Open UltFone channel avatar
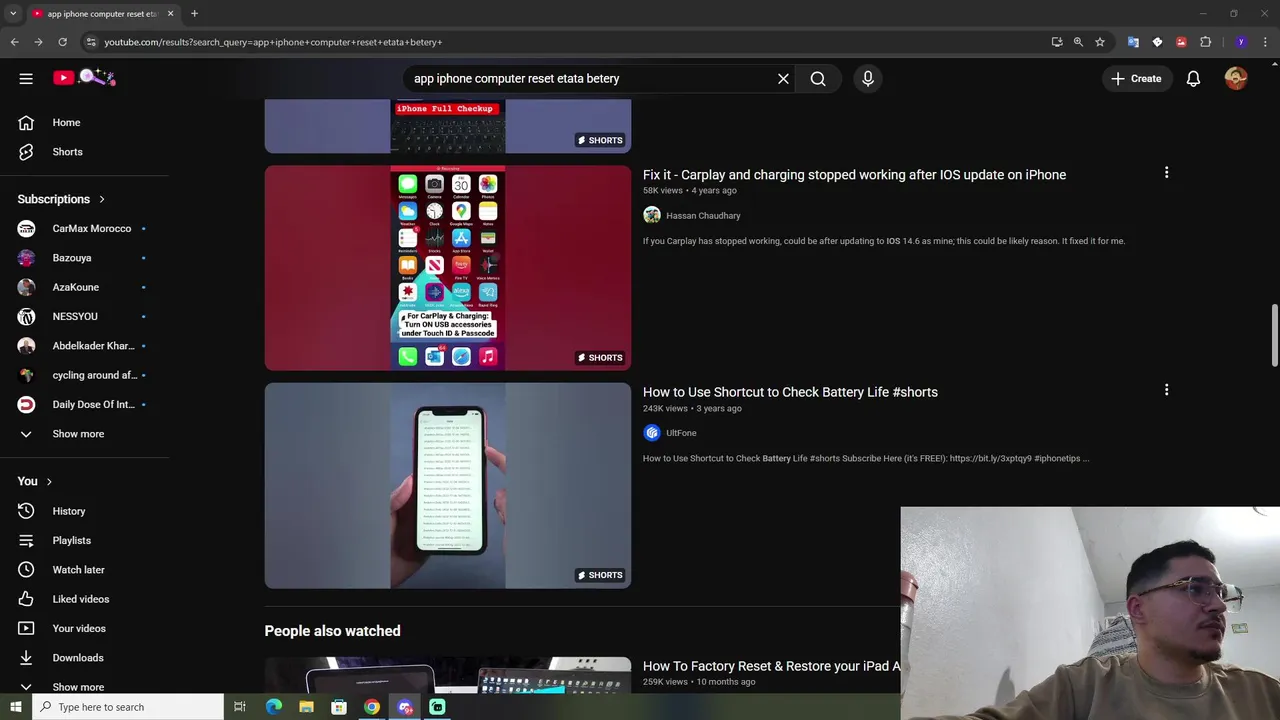 (x=652, y=433)
